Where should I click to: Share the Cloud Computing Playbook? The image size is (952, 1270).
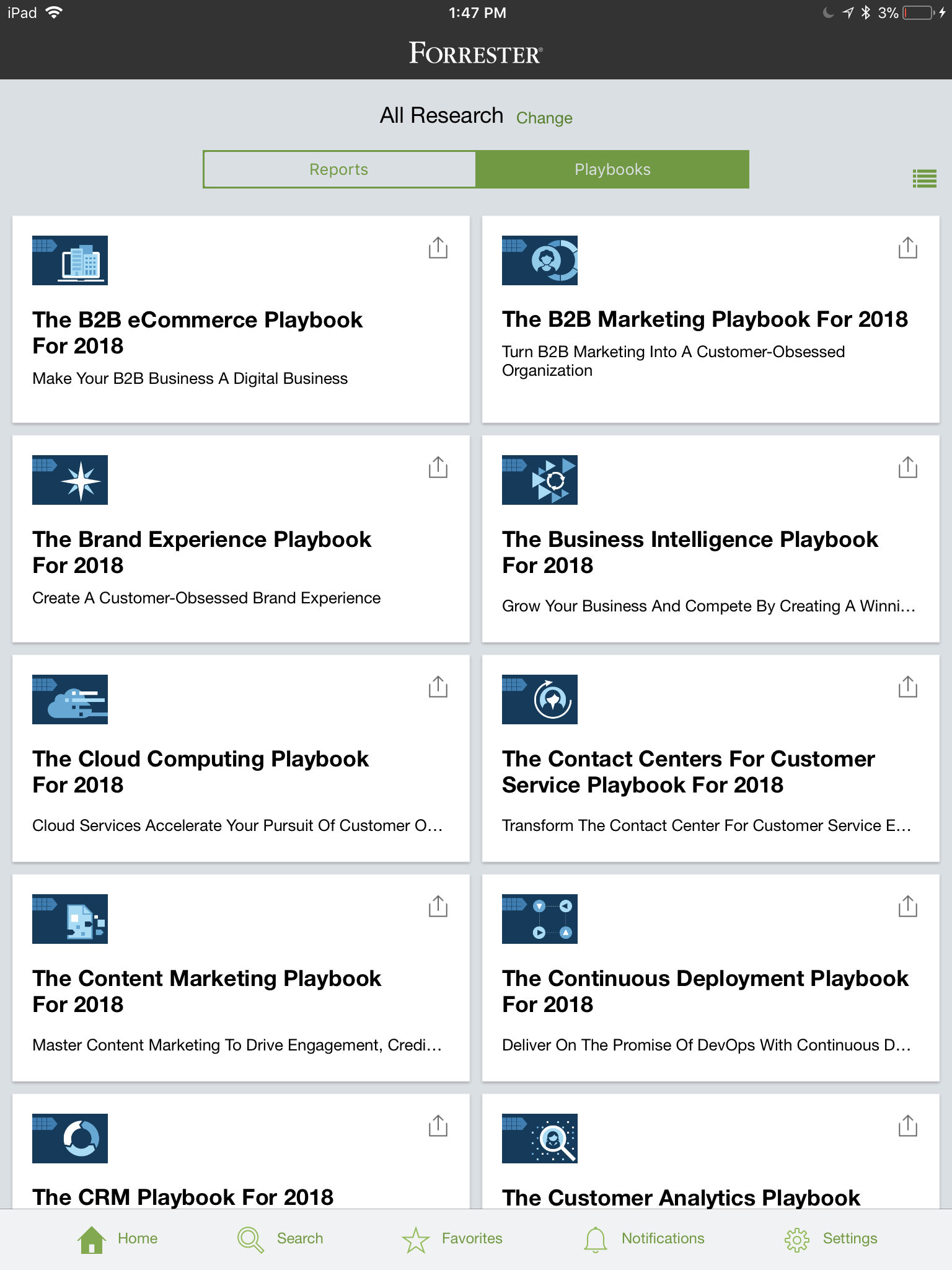tap(438, 686)
